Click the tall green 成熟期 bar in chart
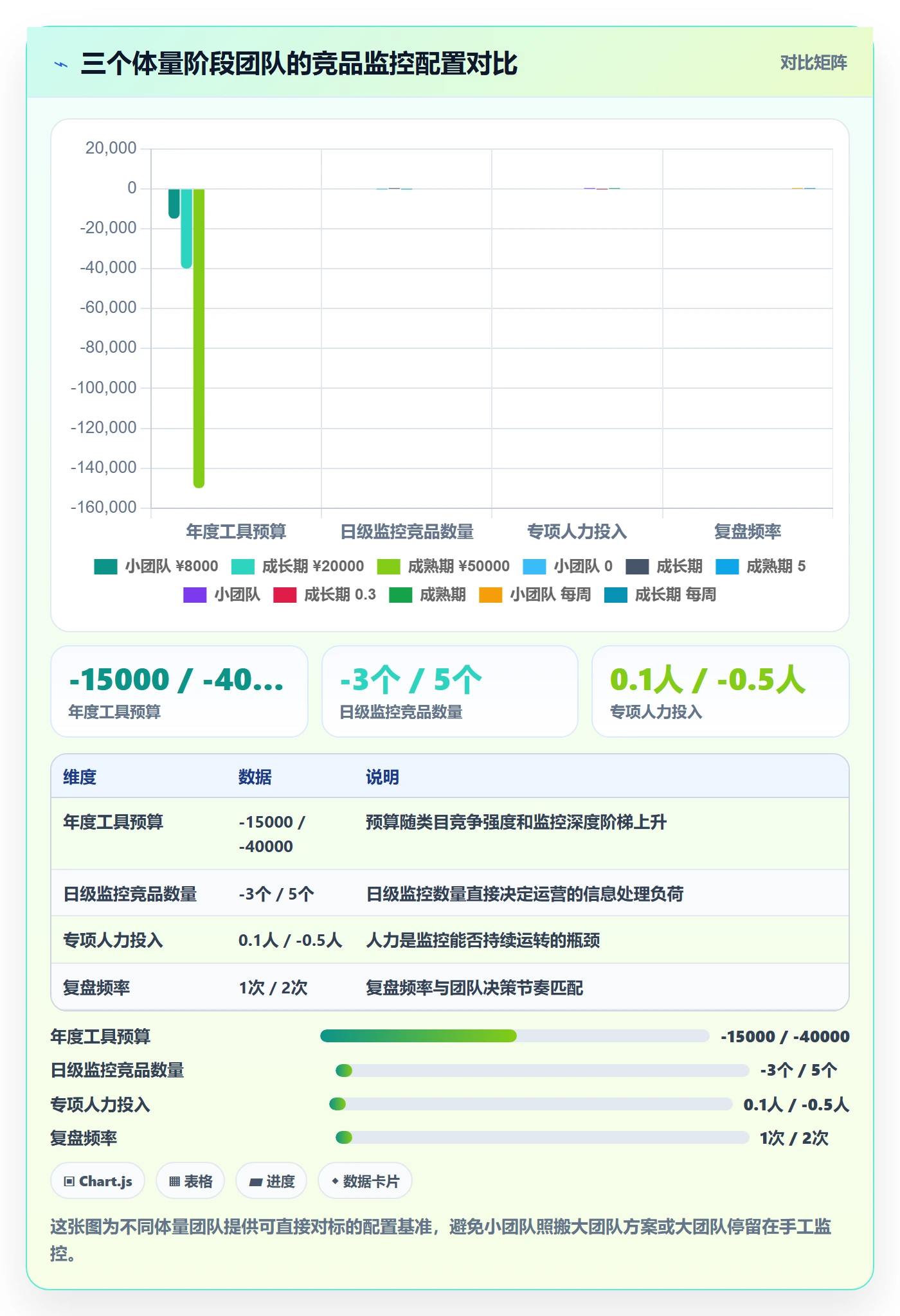 199,338
